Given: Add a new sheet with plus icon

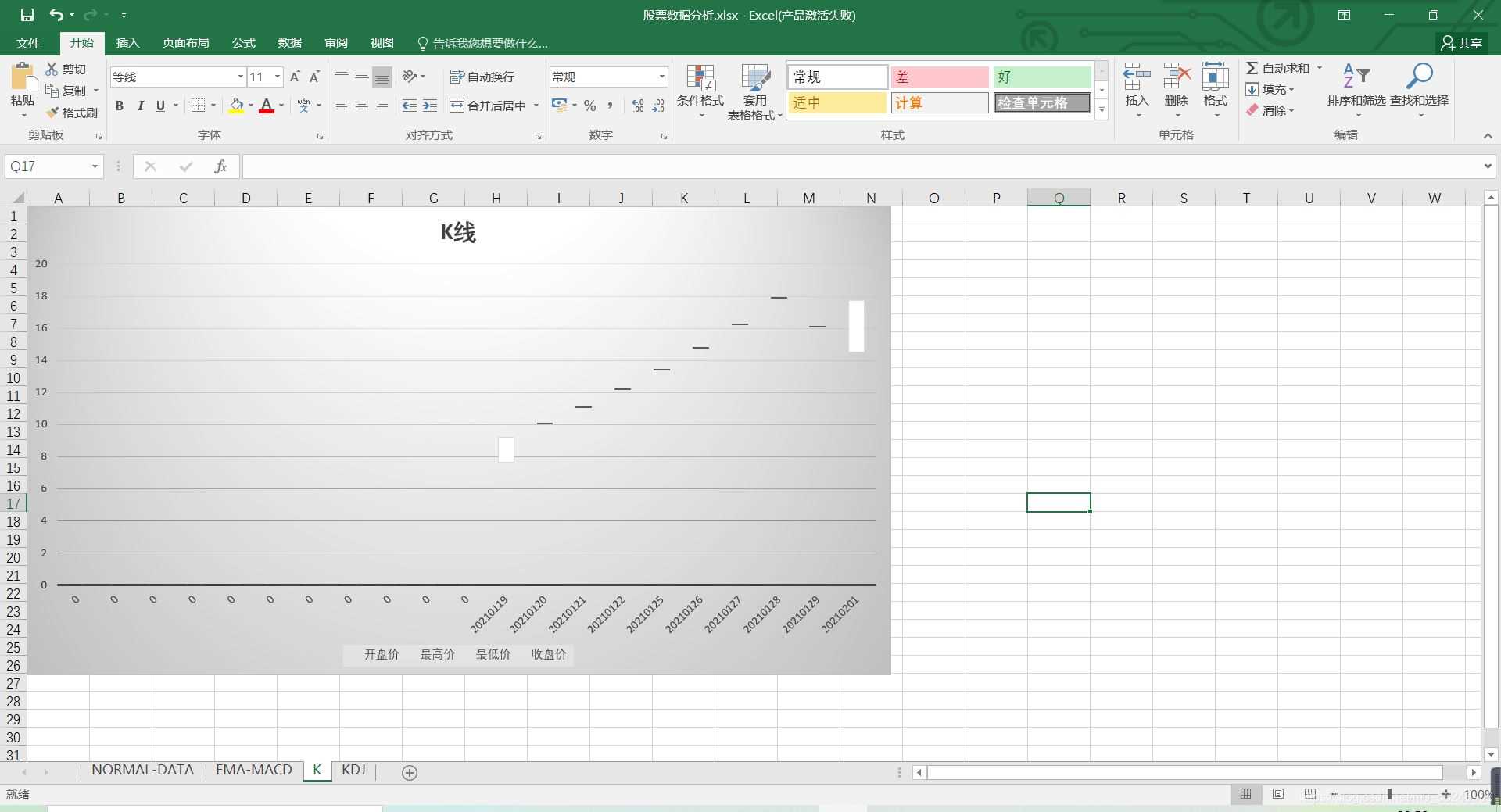Looking at the screenshot, I should 409,772.
